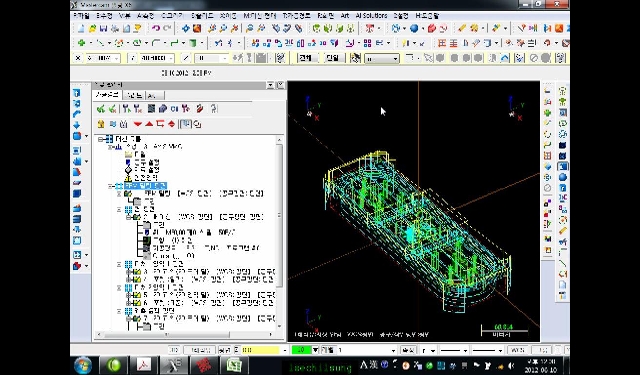Move insert arrow up one item

(x=149, y=124)
